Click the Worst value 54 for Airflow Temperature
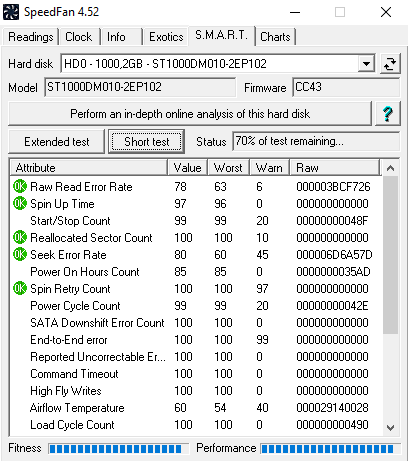 tap(220, 408)
